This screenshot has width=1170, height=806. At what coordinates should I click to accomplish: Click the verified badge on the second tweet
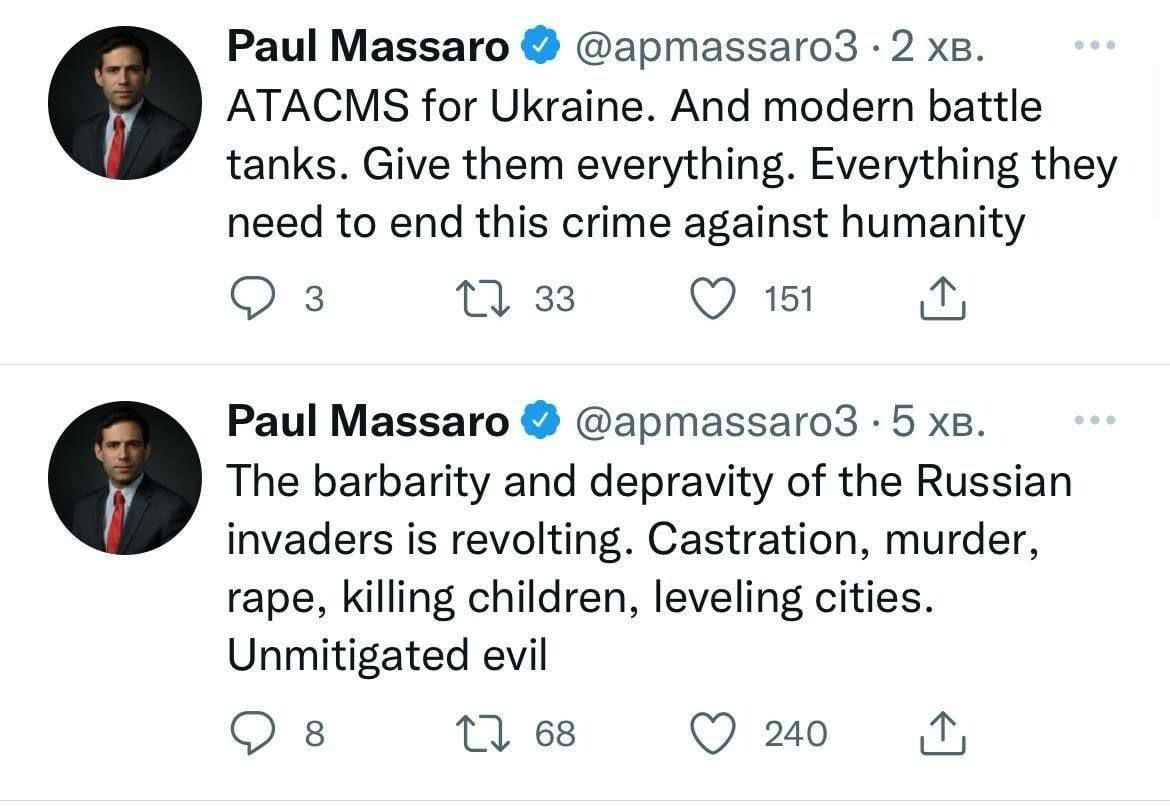tap(541, 423)
